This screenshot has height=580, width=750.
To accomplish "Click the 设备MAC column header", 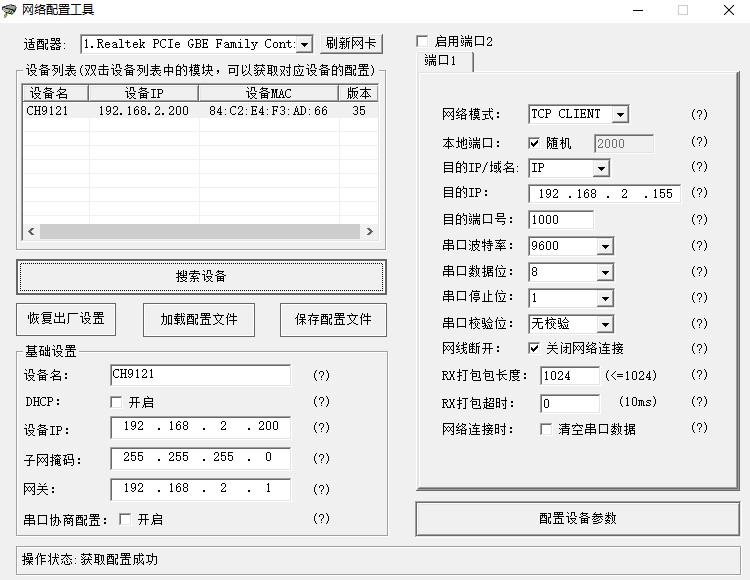I will tap(268, 93).
